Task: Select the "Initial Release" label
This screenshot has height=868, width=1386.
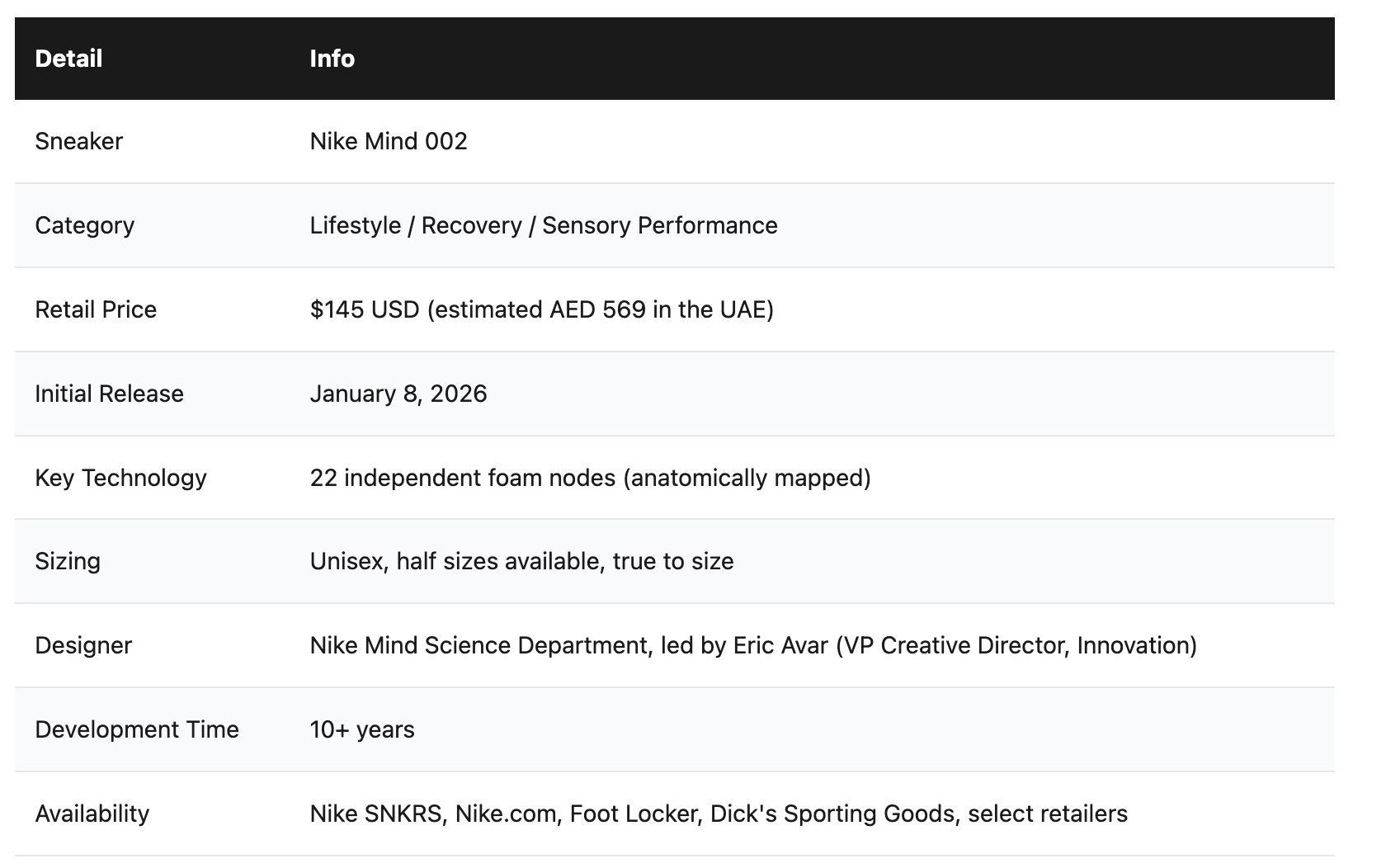Action: pos(109,394)
